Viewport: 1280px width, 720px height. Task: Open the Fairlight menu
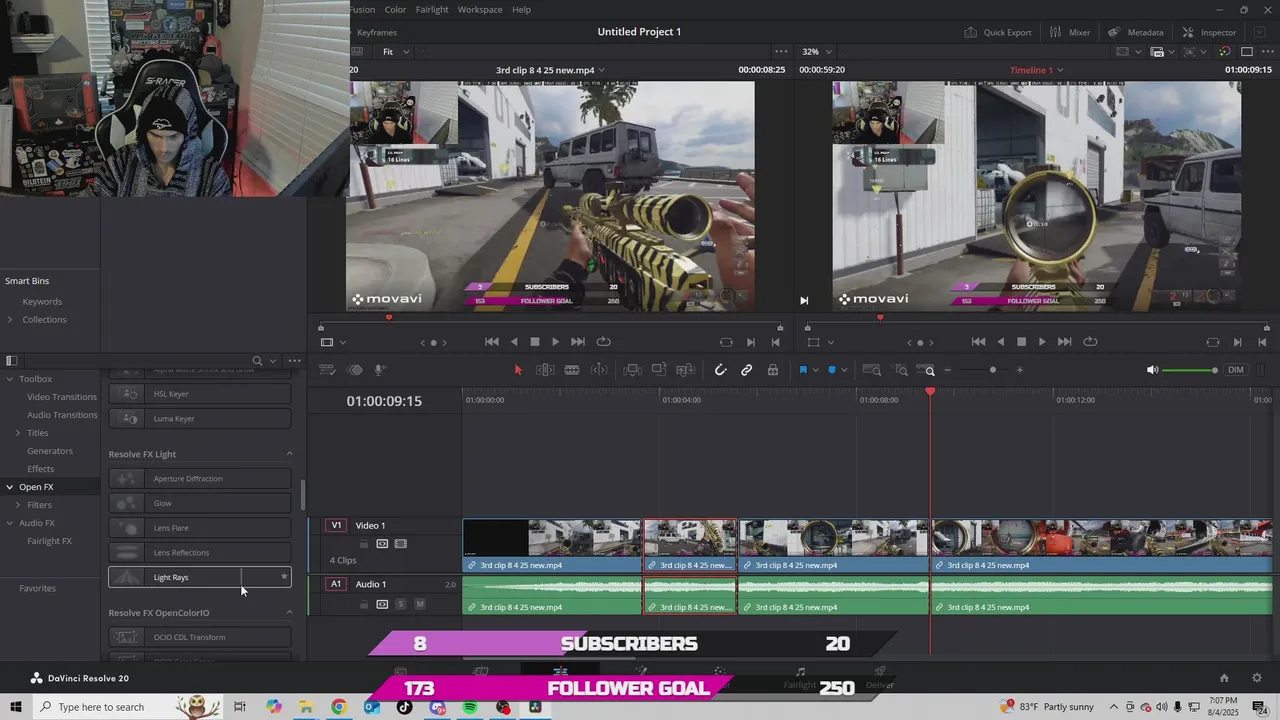tap(432, 9)
